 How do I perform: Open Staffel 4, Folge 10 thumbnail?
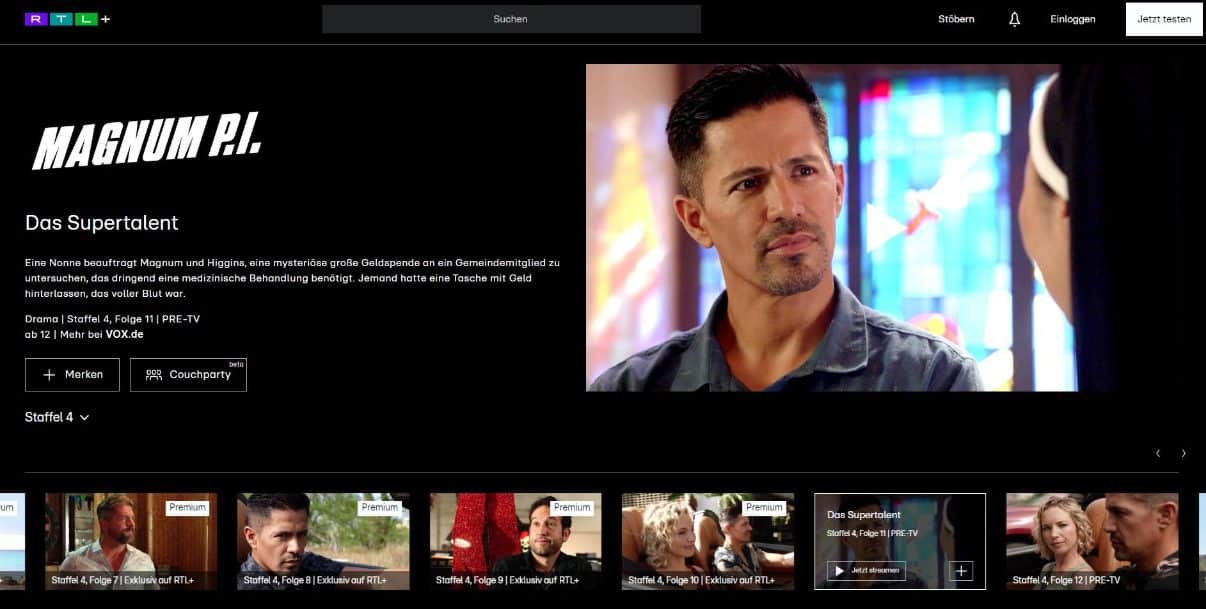point(708,541)
